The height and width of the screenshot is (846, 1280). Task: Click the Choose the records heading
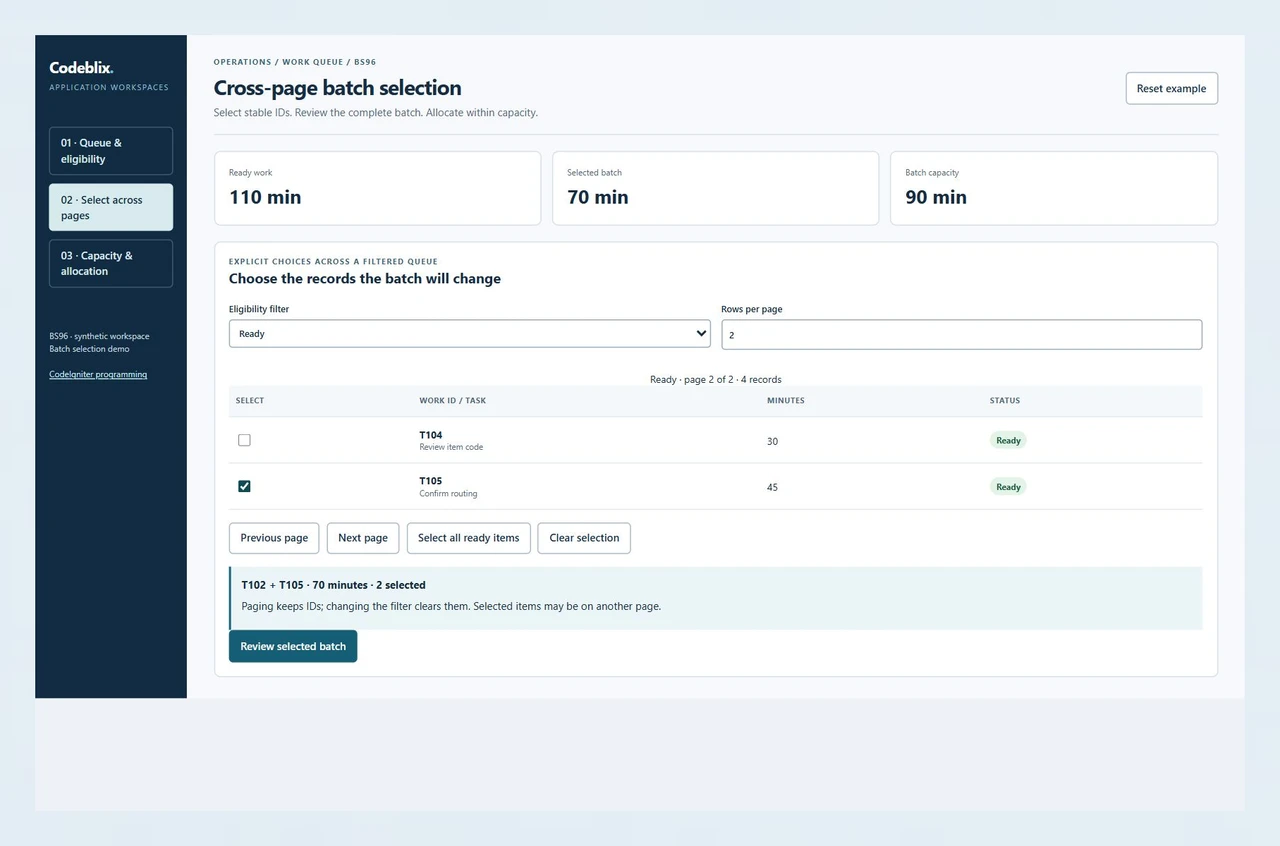click(x=365, y=279)
